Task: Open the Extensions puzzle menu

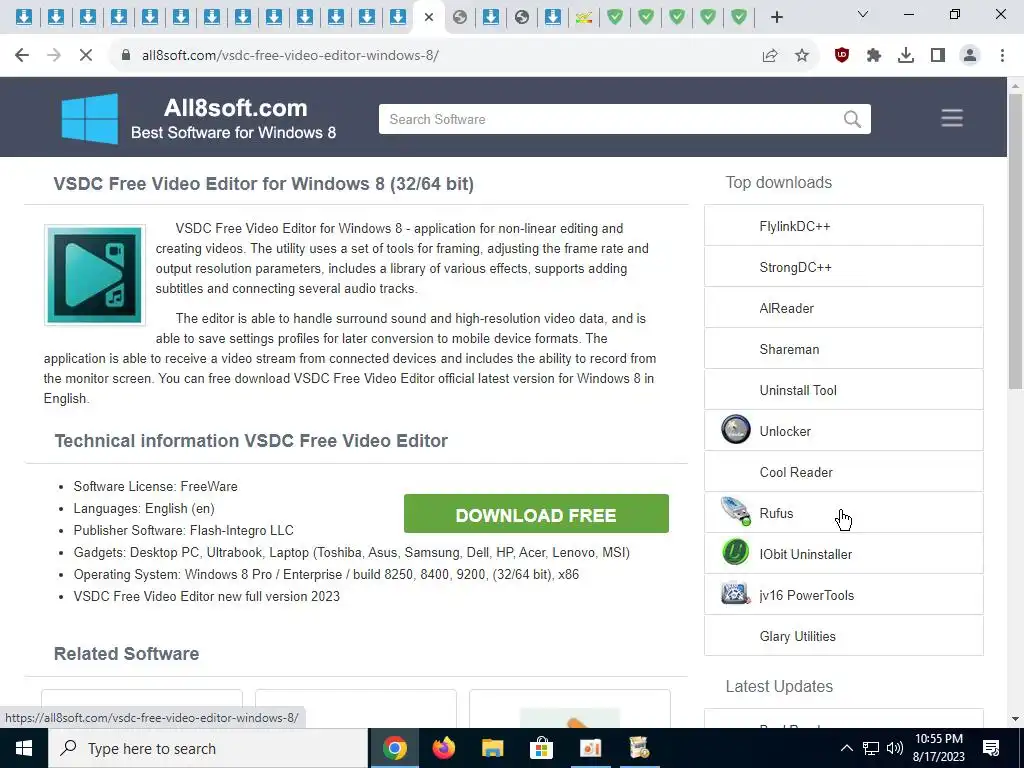Action: coord(874,56)
